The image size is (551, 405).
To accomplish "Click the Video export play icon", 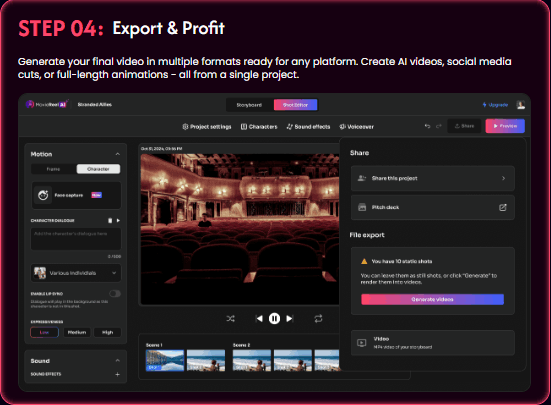I will pos(362,343).
